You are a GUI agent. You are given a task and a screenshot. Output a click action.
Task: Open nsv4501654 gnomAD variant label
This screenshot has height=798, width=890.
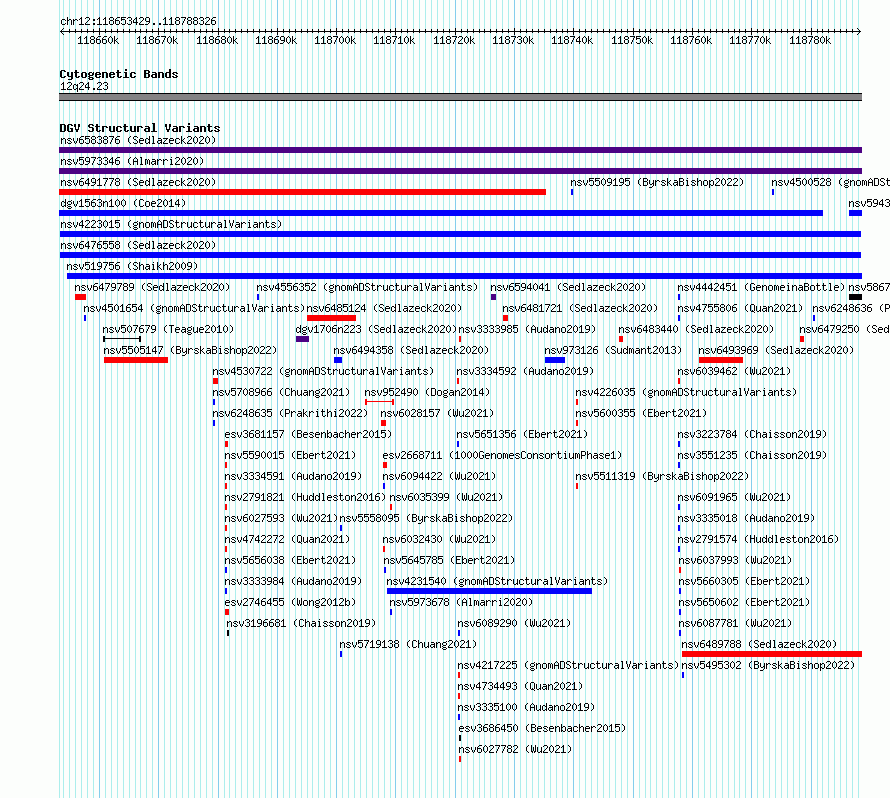194,308
